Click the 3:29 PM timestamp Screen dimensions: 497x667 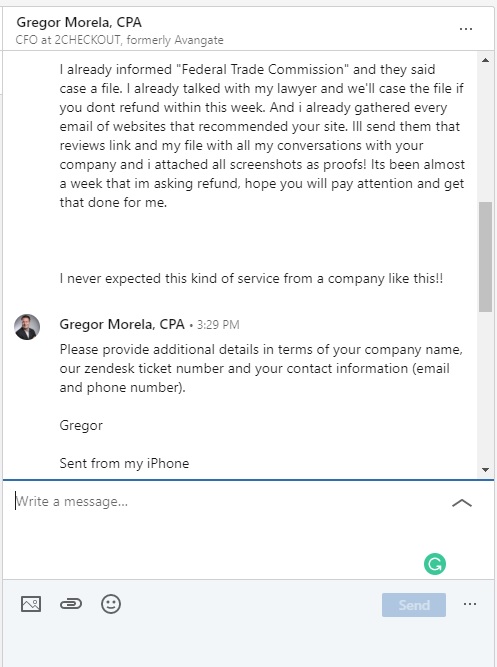(x=218, y=325)
